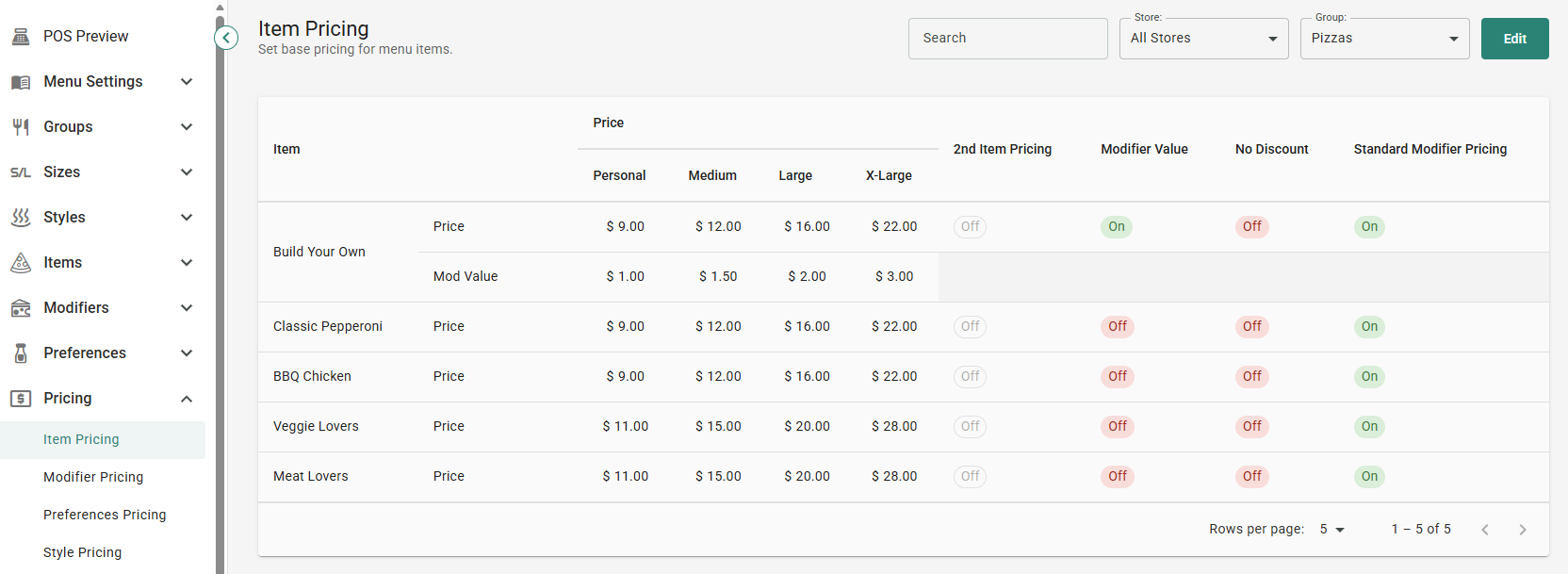Click the Menu Settings book icon
The height and width of the screenshot is (574, 1568).
(x=21, y=82)
